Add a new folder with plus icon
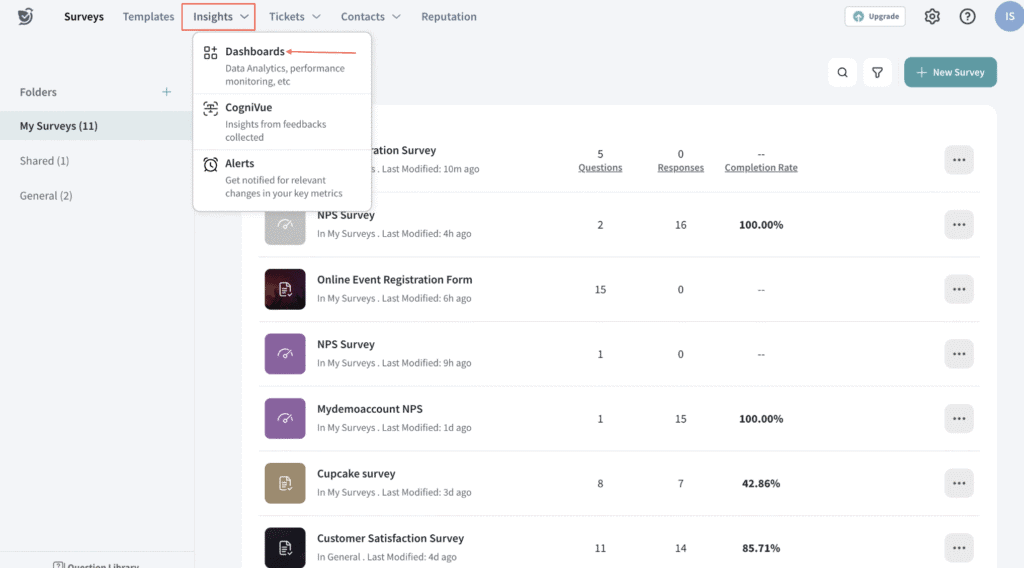The height and width of the screenshot is (568, 1024). (x=167, y=92)
